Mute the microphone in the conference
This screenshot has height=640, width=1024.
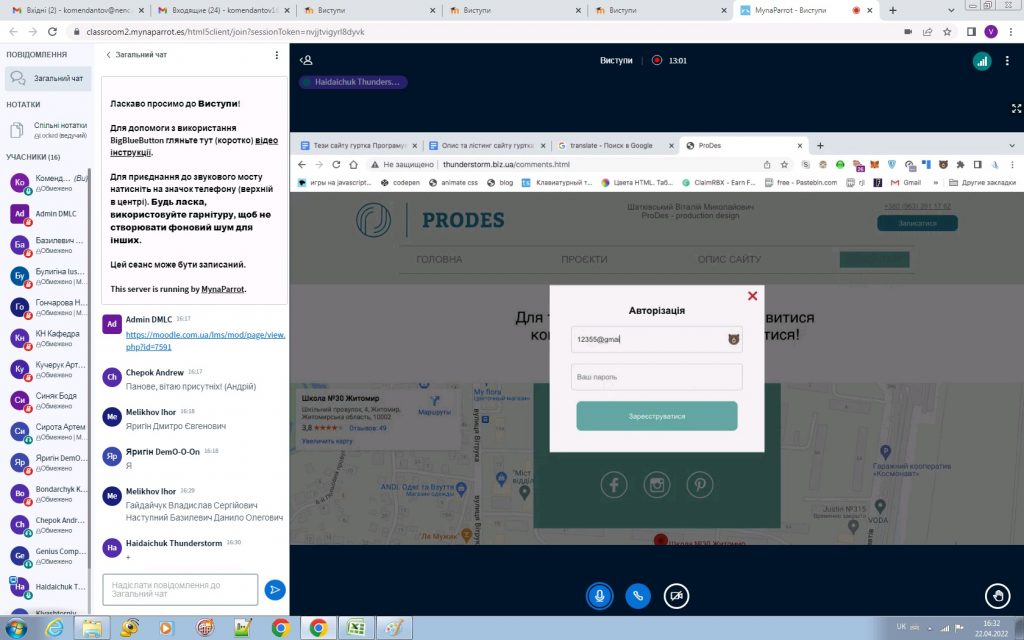[x=600, y=595]
